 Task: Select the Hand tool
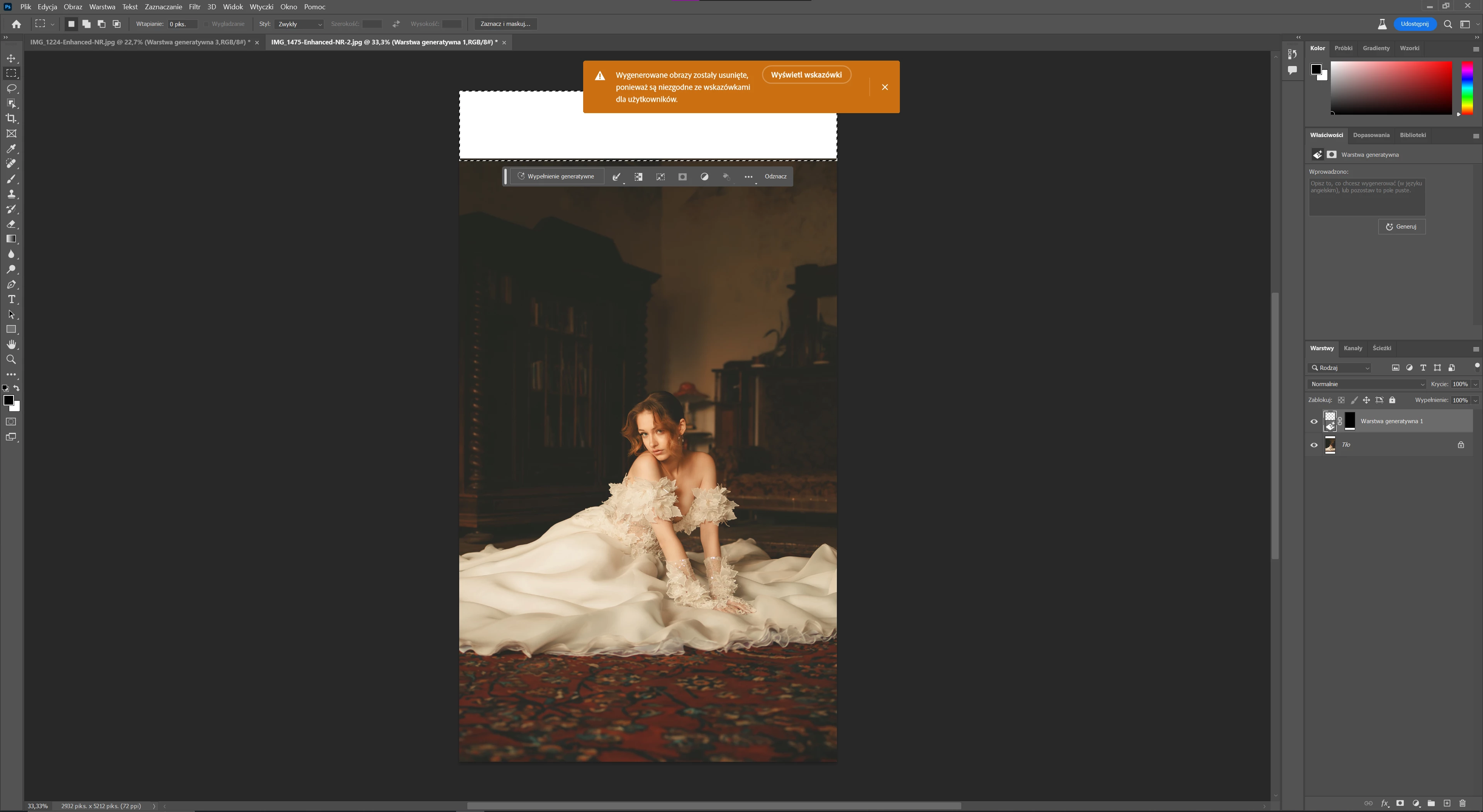(x=12, y=344)
